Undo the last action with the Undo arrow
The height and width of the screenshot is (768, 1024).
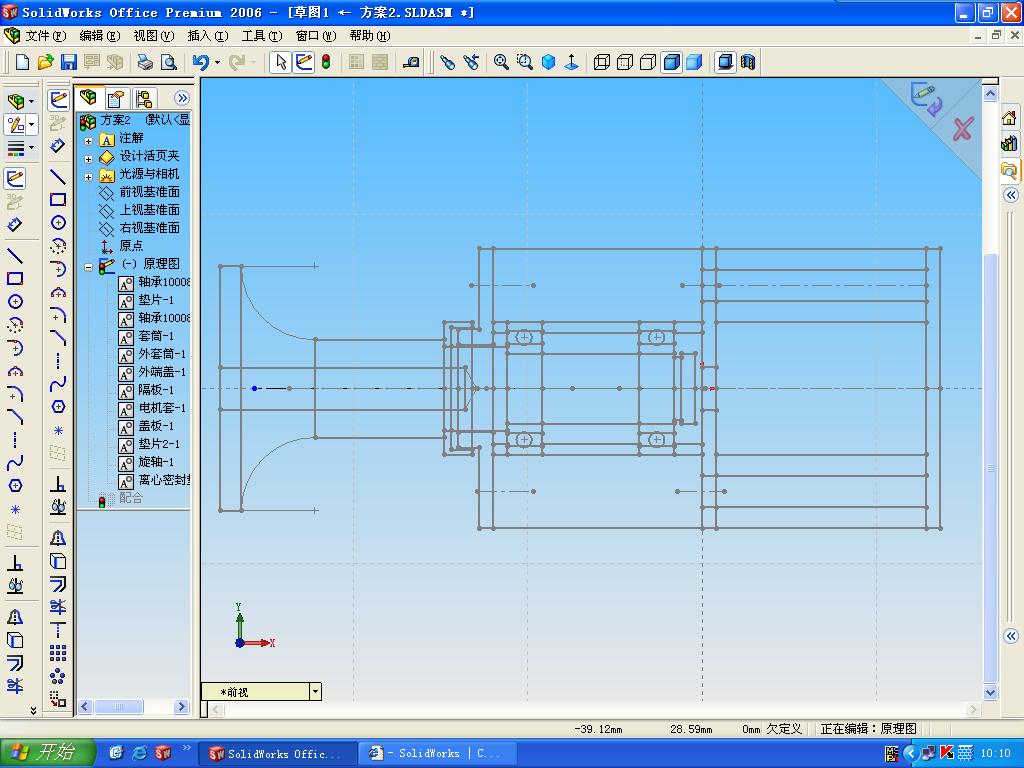click(x=200, y=62)
